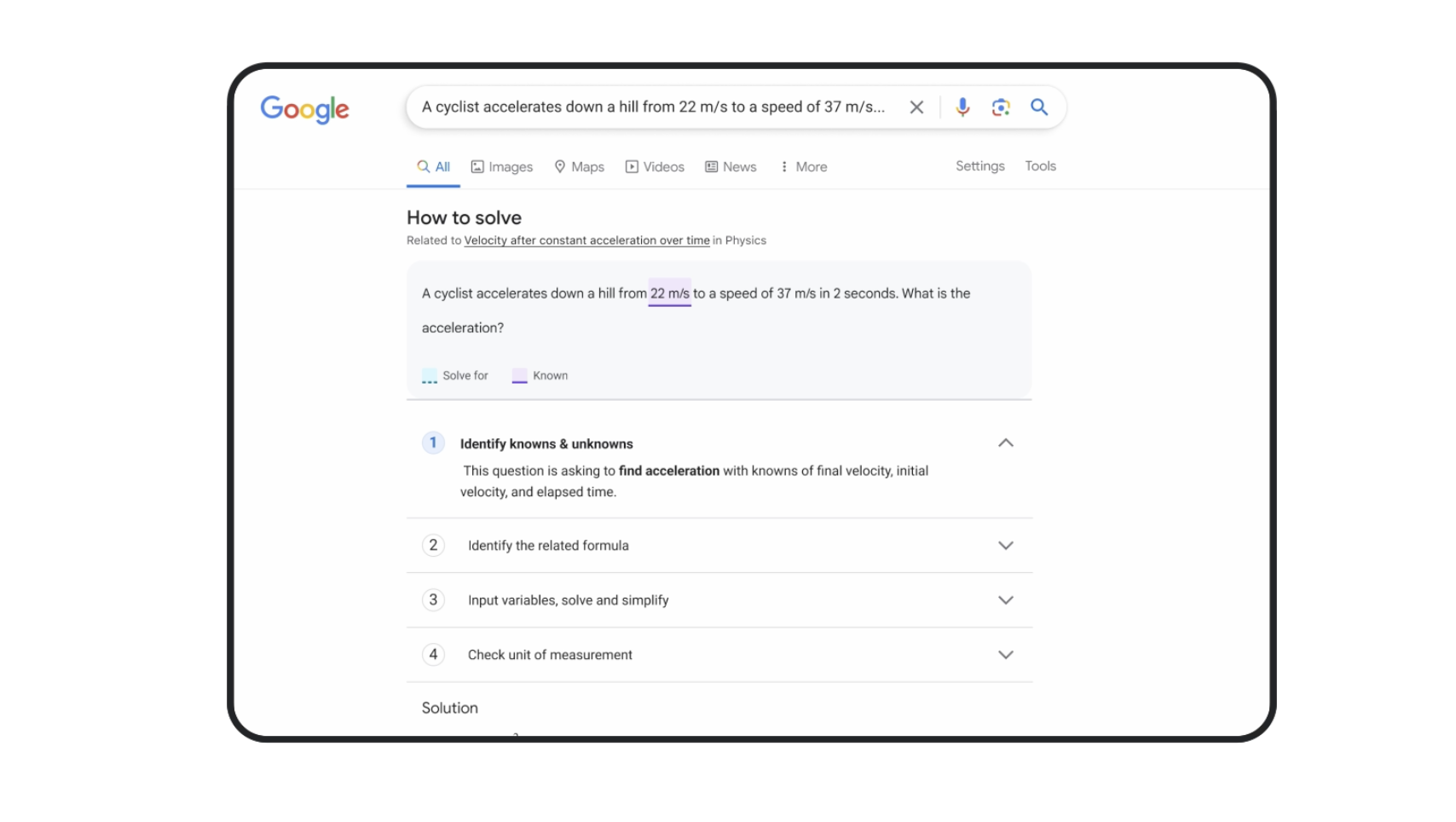Click the Google logo

click(304, 109)
